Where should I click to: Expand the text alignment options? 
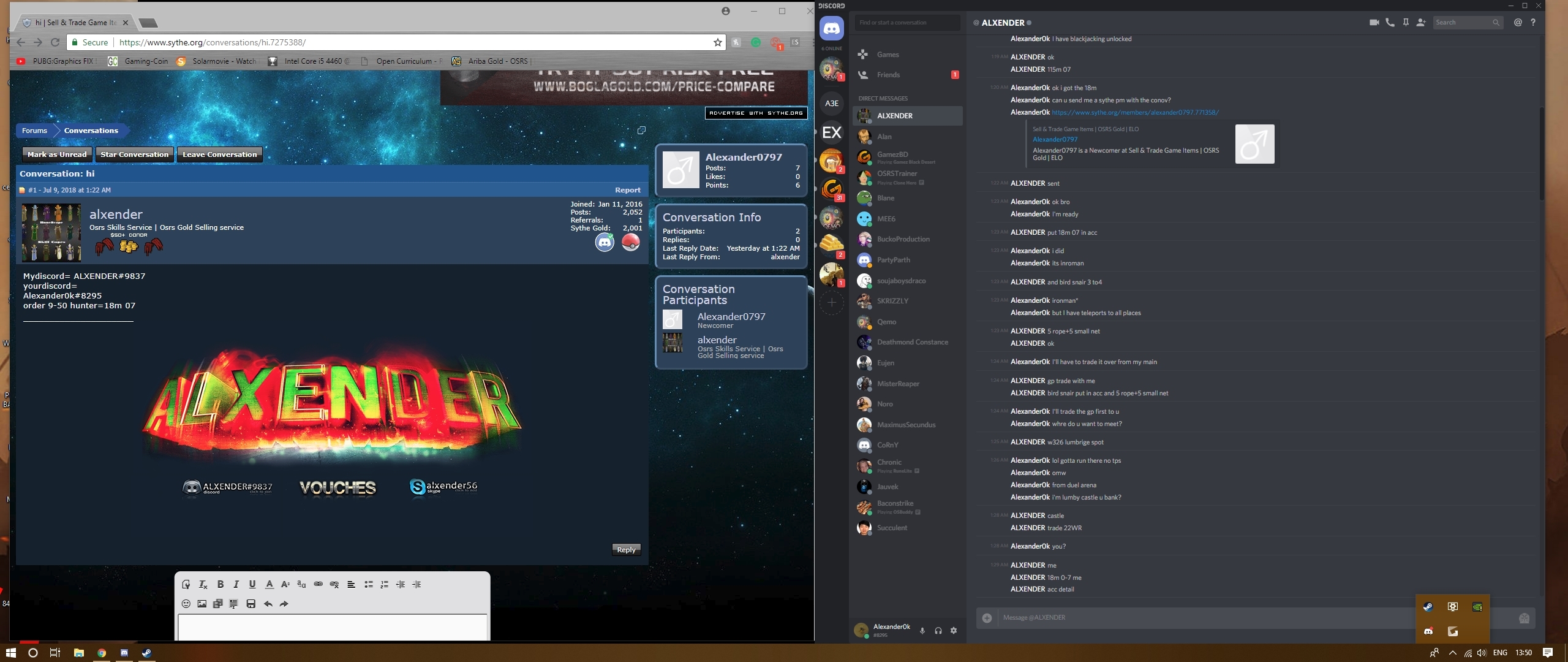pyautogui.click(x=351, y=584)
